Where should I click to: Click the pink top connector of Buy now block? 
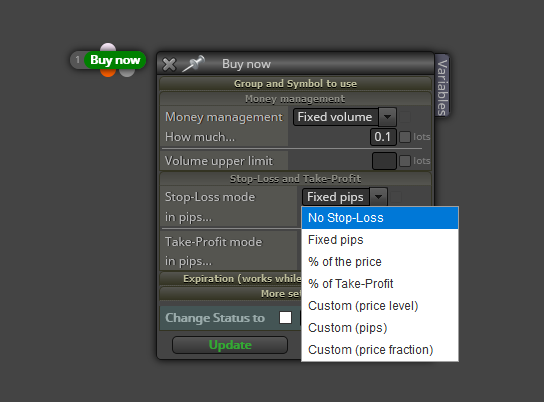click(108, 48)
